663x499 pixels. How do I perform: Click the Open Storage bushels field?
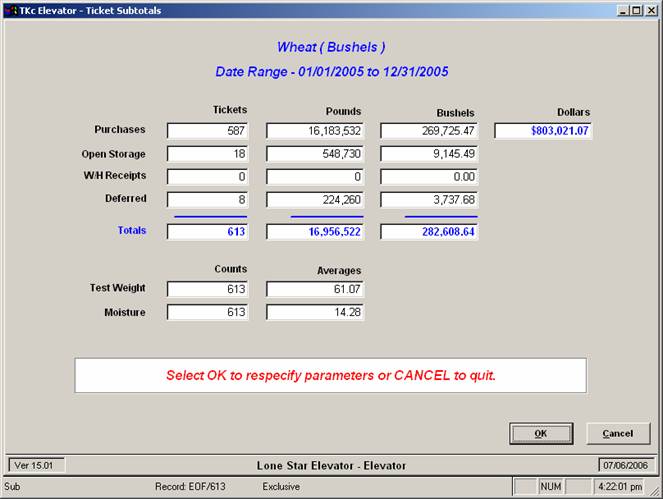[x=429, y=154]
